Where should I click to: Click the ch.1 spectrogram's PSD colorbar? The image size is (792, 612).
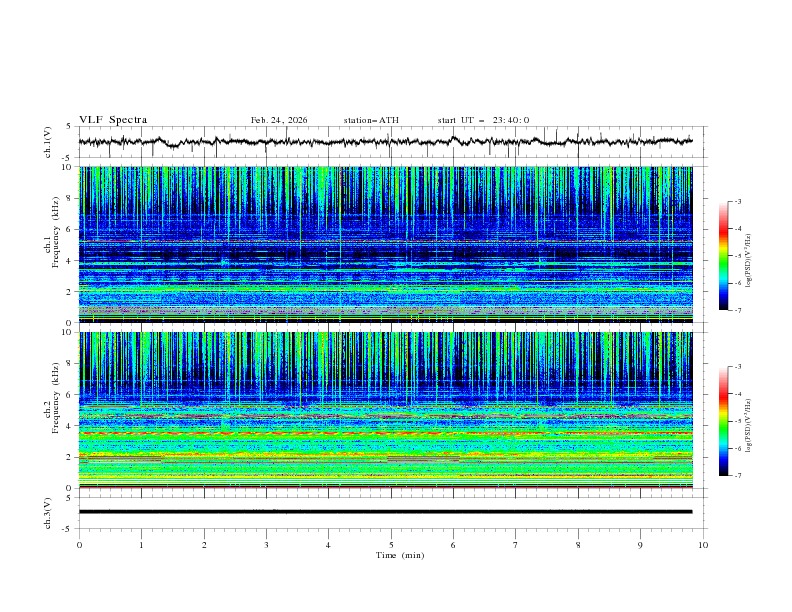(723, 255)
